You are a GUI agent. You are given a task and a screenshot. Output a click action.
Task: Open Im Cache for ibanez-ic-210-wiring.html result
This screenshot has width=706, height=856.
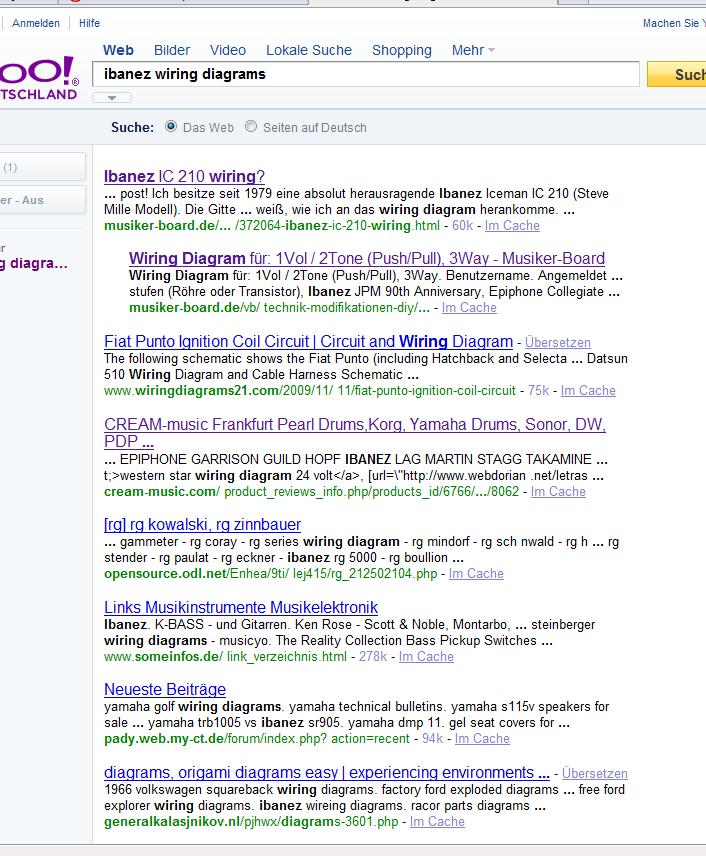pyautogui.click(x=512, y=225)
